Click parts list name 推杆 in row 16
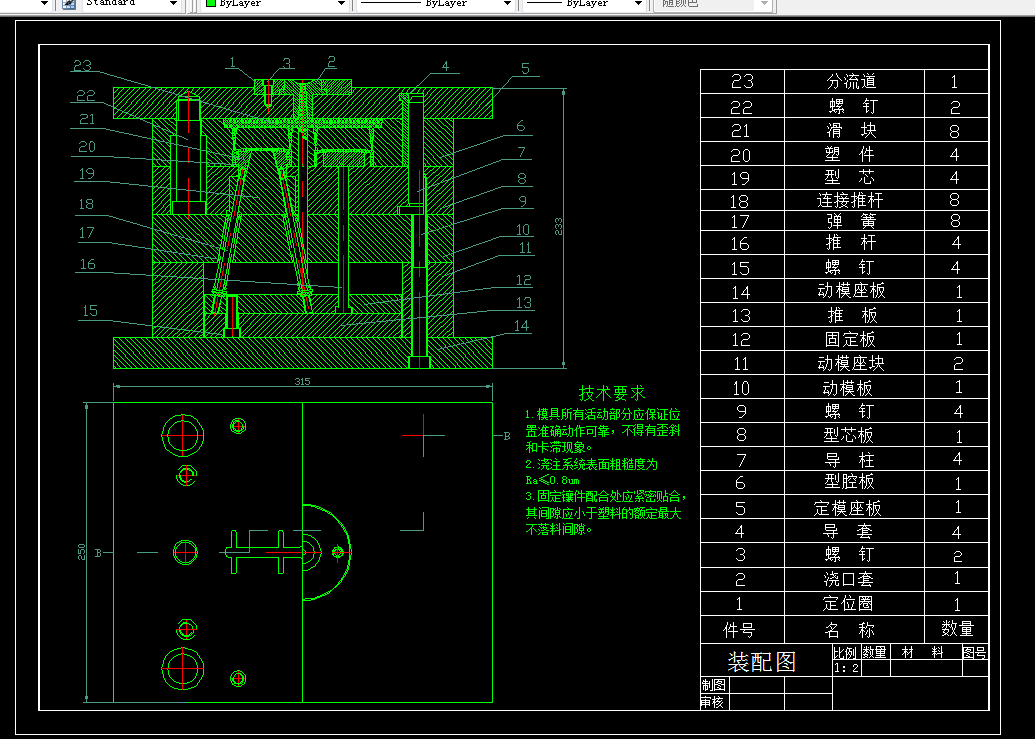Screen dimensions: 1035x739 851,243
